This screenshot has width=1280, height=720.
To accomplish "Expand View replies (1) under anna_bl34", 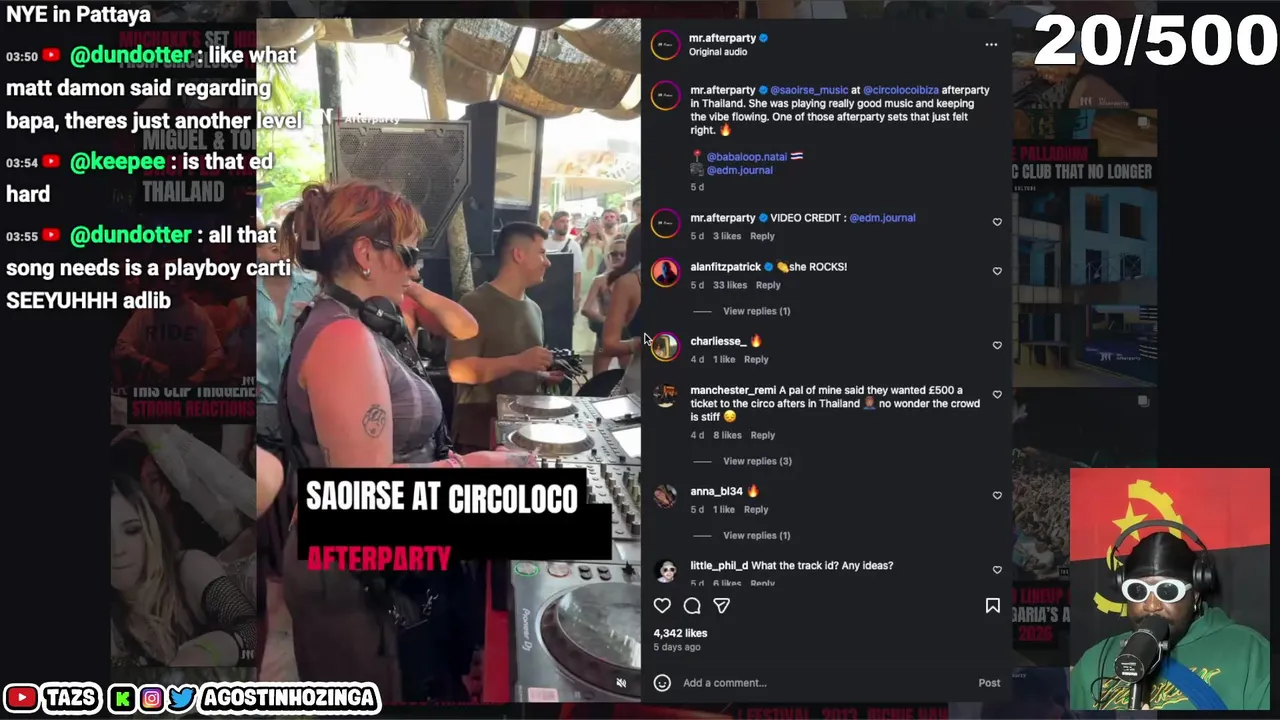I will (756, 535).
